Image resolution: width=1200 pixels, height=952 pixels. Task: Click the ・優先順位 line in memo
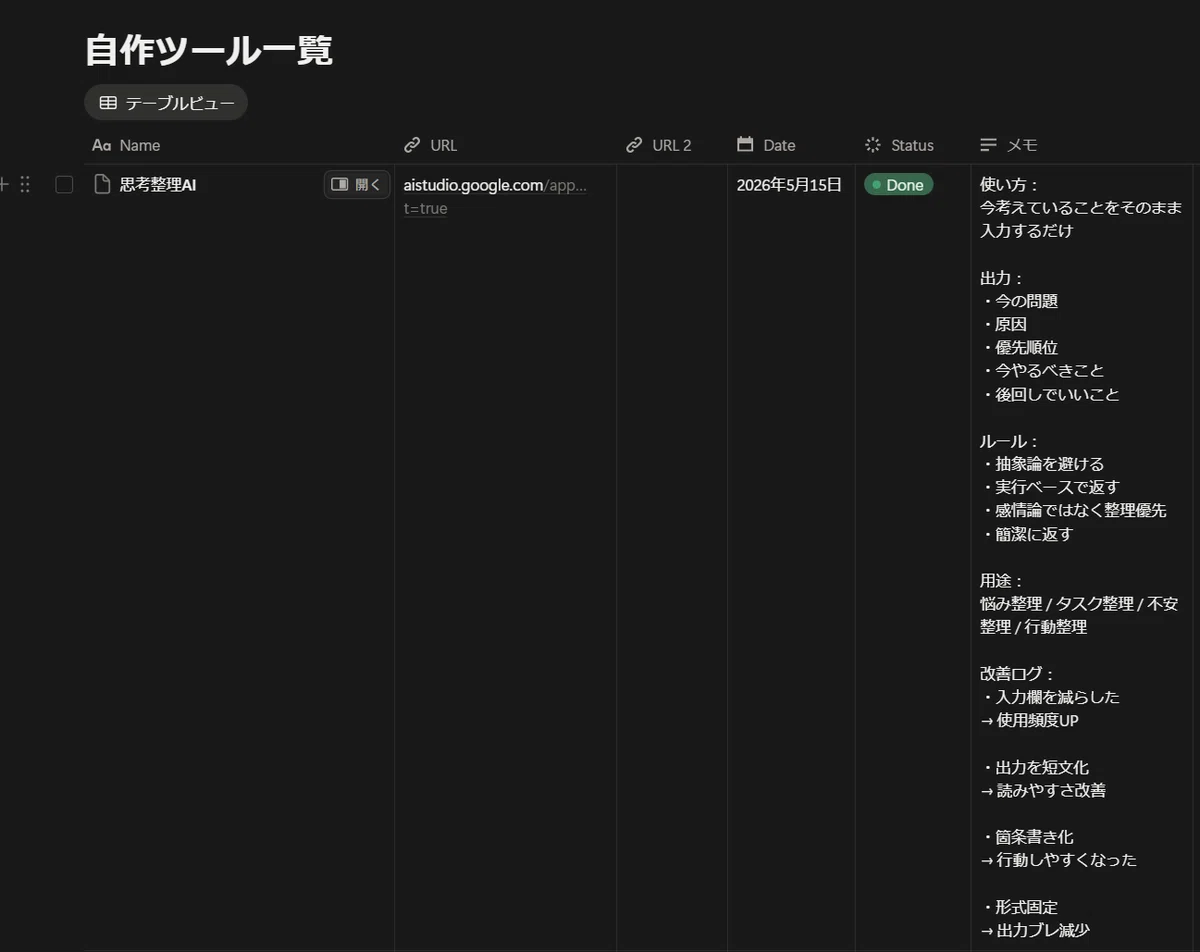click(1019, 347)
